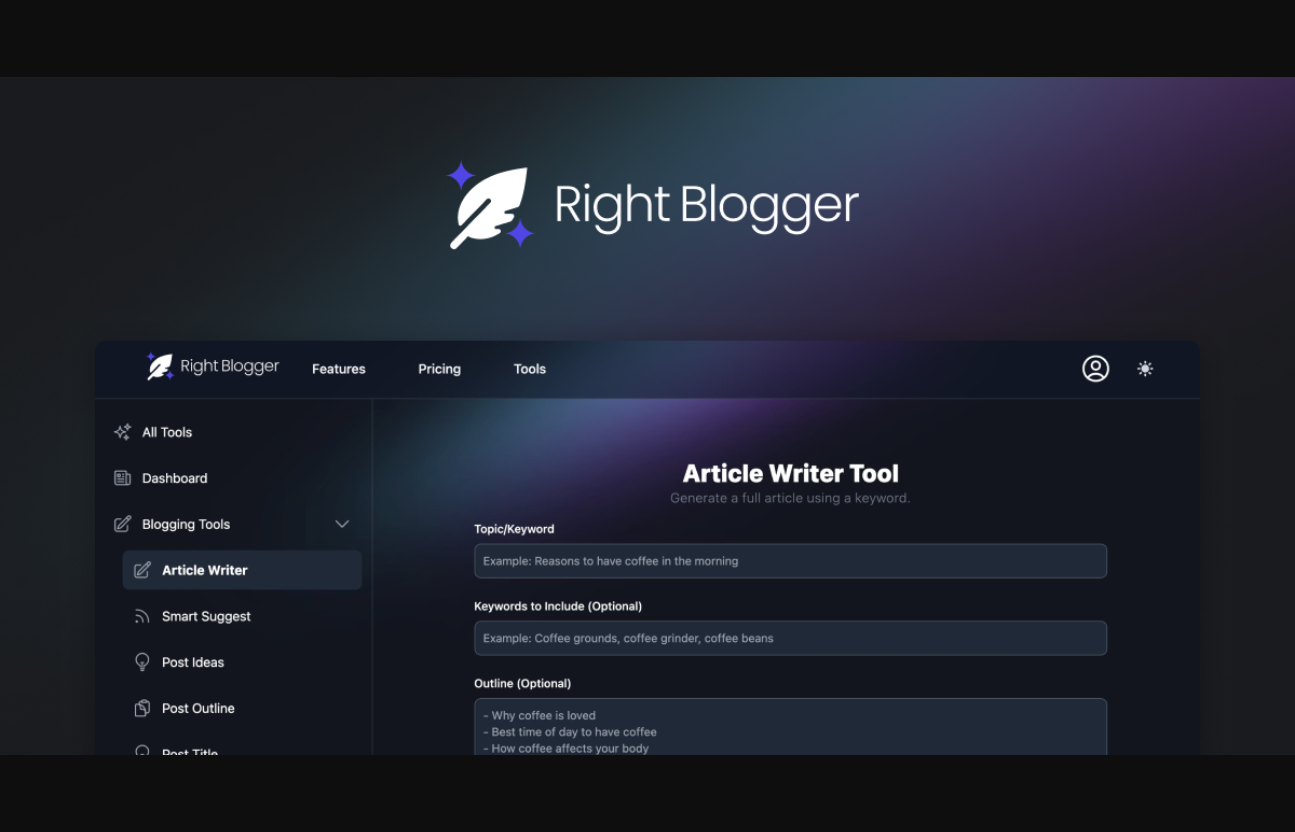Image resolution: width=1295 pixels, height=832 pixels.
Task: Click the Topic/Keyword input field
Action: (790, 561)
